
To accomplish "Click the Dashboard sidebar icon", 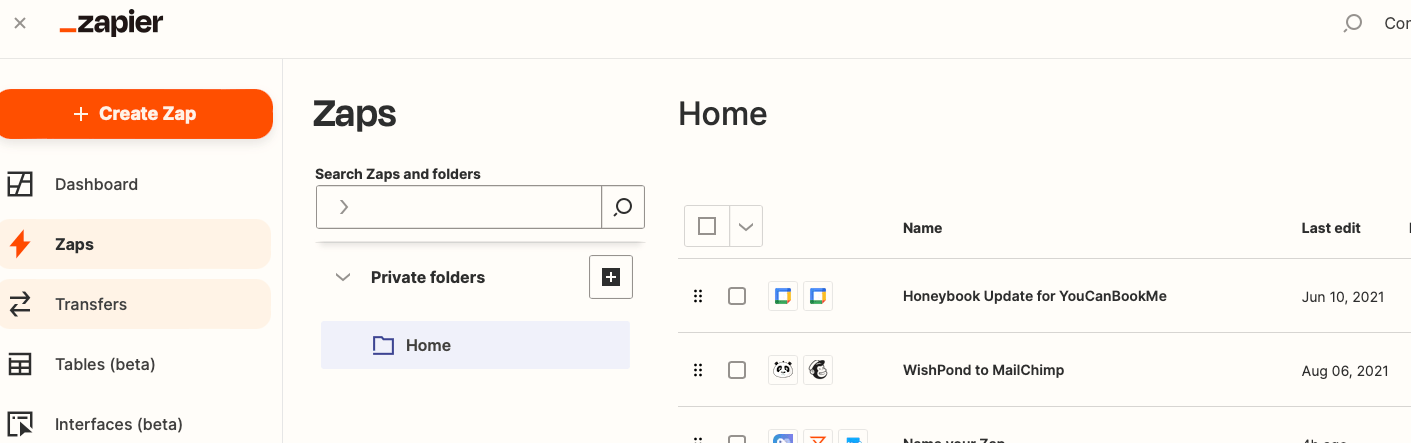I will coord(20,184).
